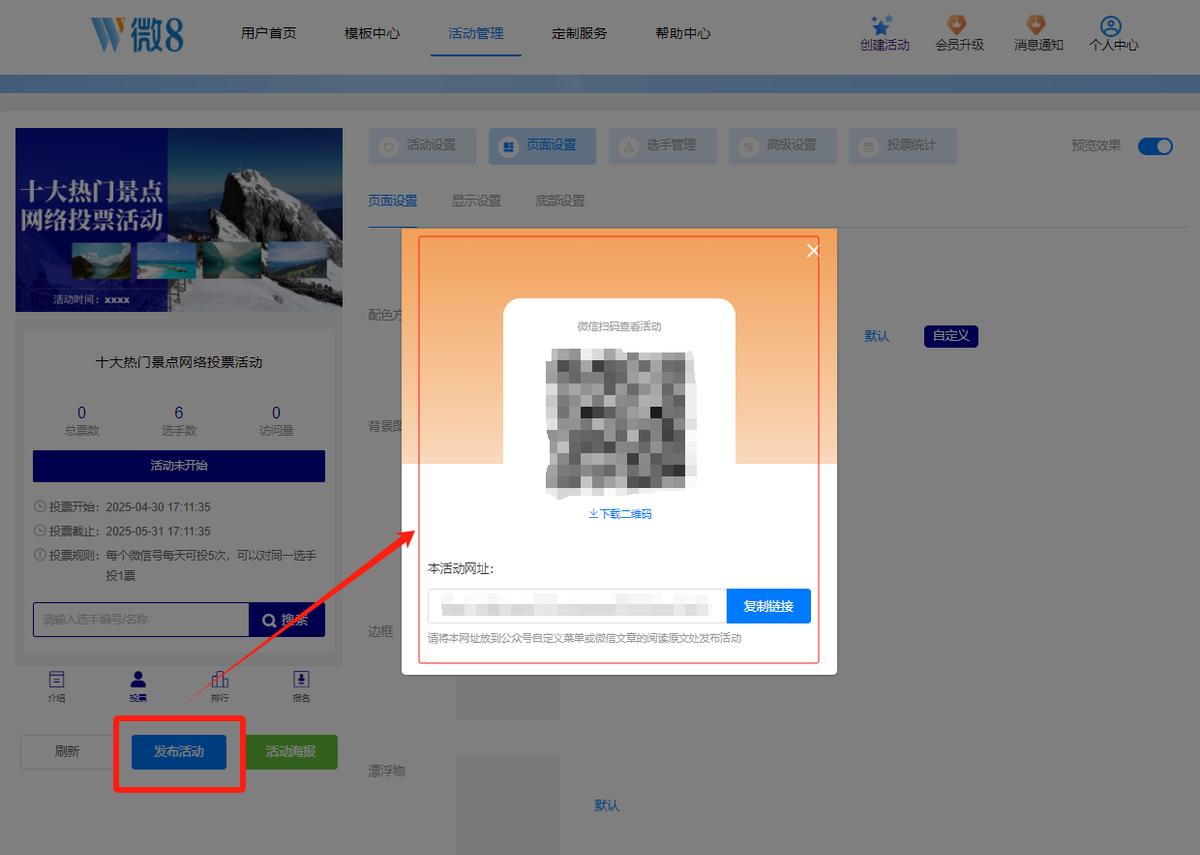Image resolution: width=1200 pixels, height=855 pixels.
Task: Select the 底部设置 sub-tab
Action: (560, 201)
